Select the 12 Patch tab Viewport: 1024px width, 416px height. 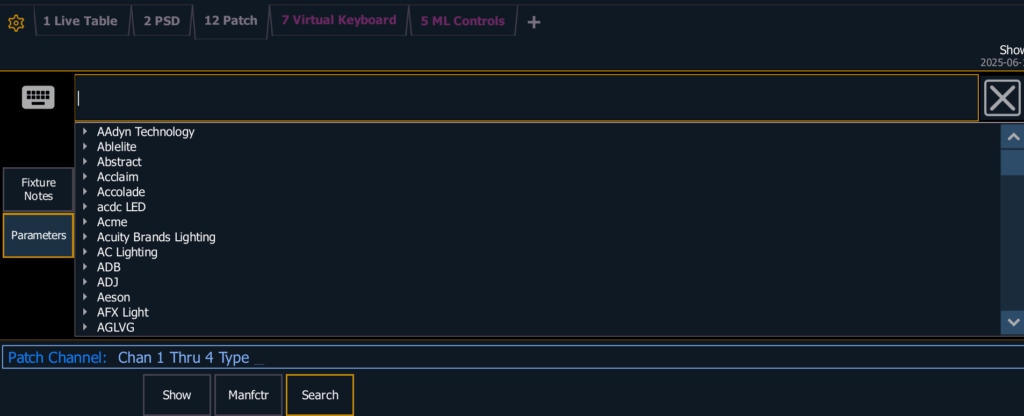coord(231,21)
